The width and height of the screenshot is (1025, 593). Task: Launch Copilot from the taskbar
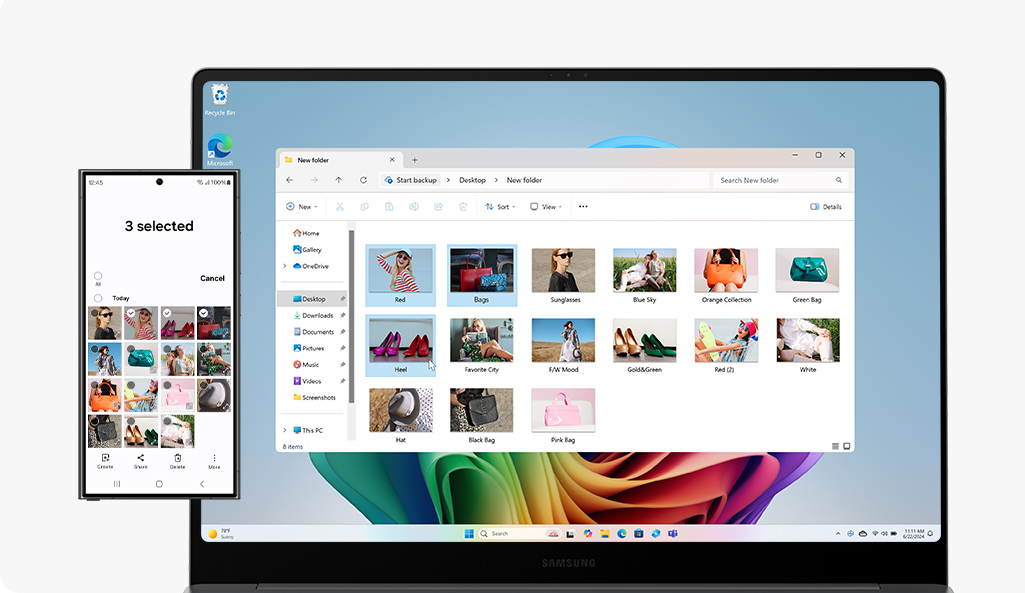[x=588, y=534]
